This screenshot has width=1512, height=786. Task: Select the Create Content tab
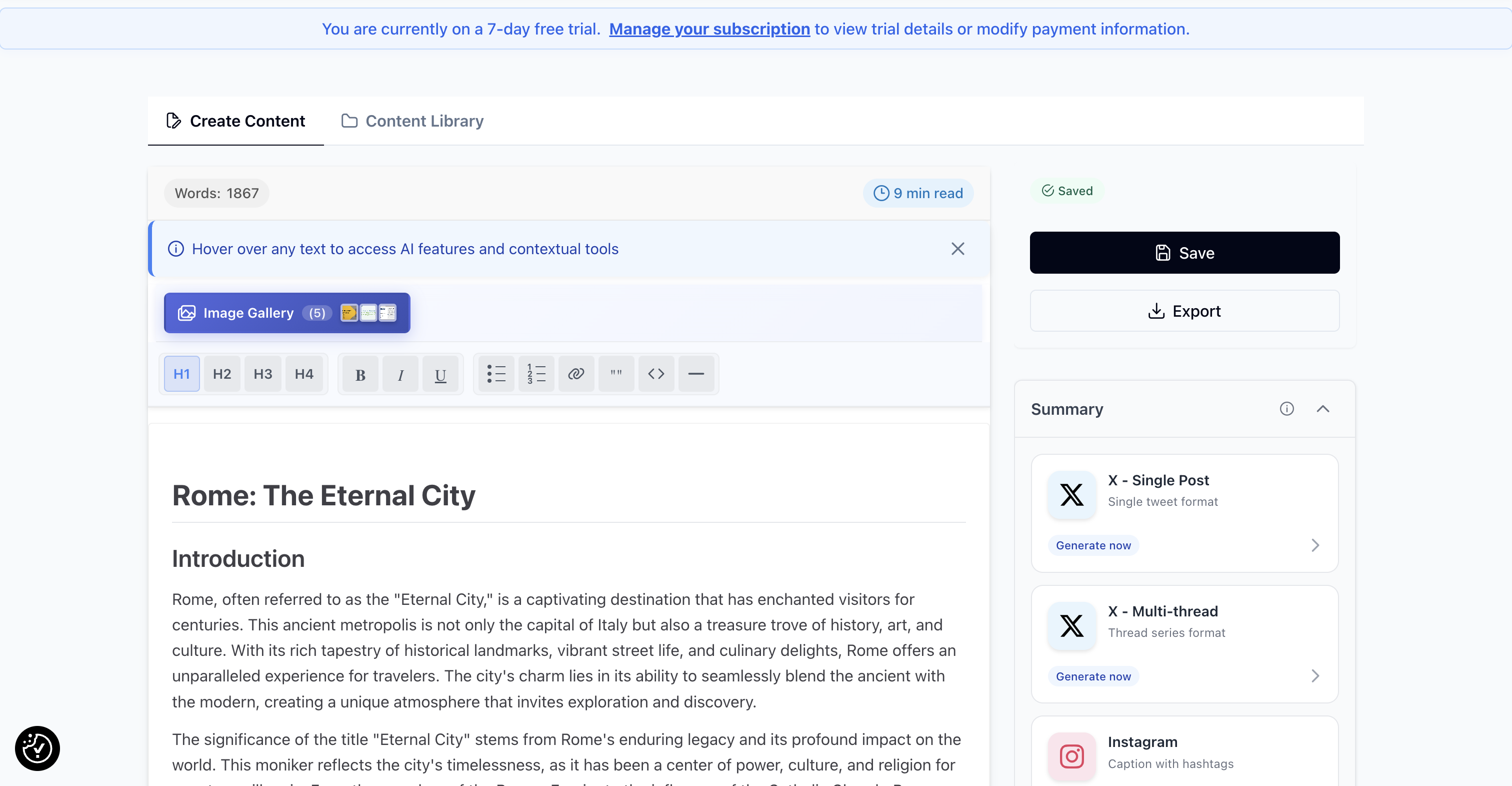click(x=235, y=121)
